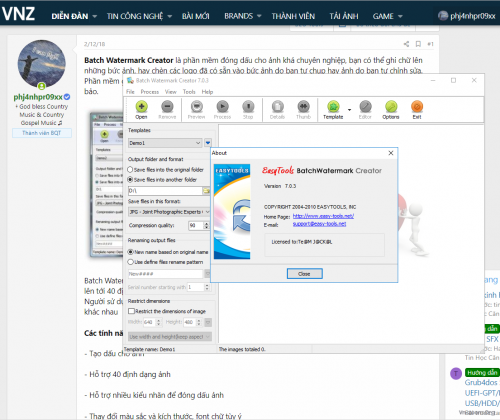Expand the Demo1 templates dropdown
This screenshot has height=420, width=500.
165,143
